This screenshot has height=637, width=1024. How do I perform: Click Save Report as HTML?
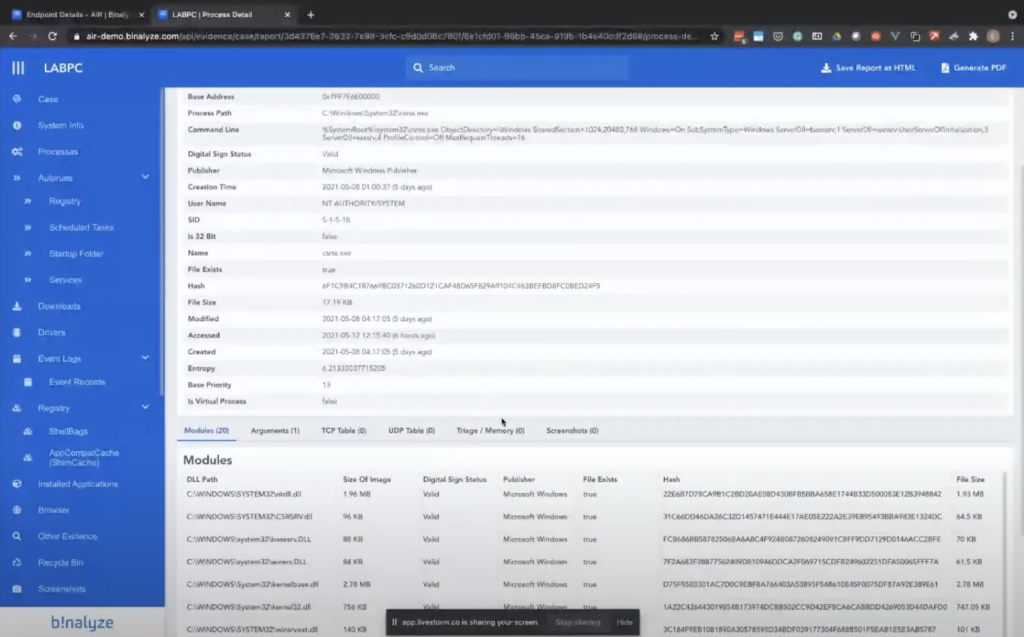coord(868,67)
